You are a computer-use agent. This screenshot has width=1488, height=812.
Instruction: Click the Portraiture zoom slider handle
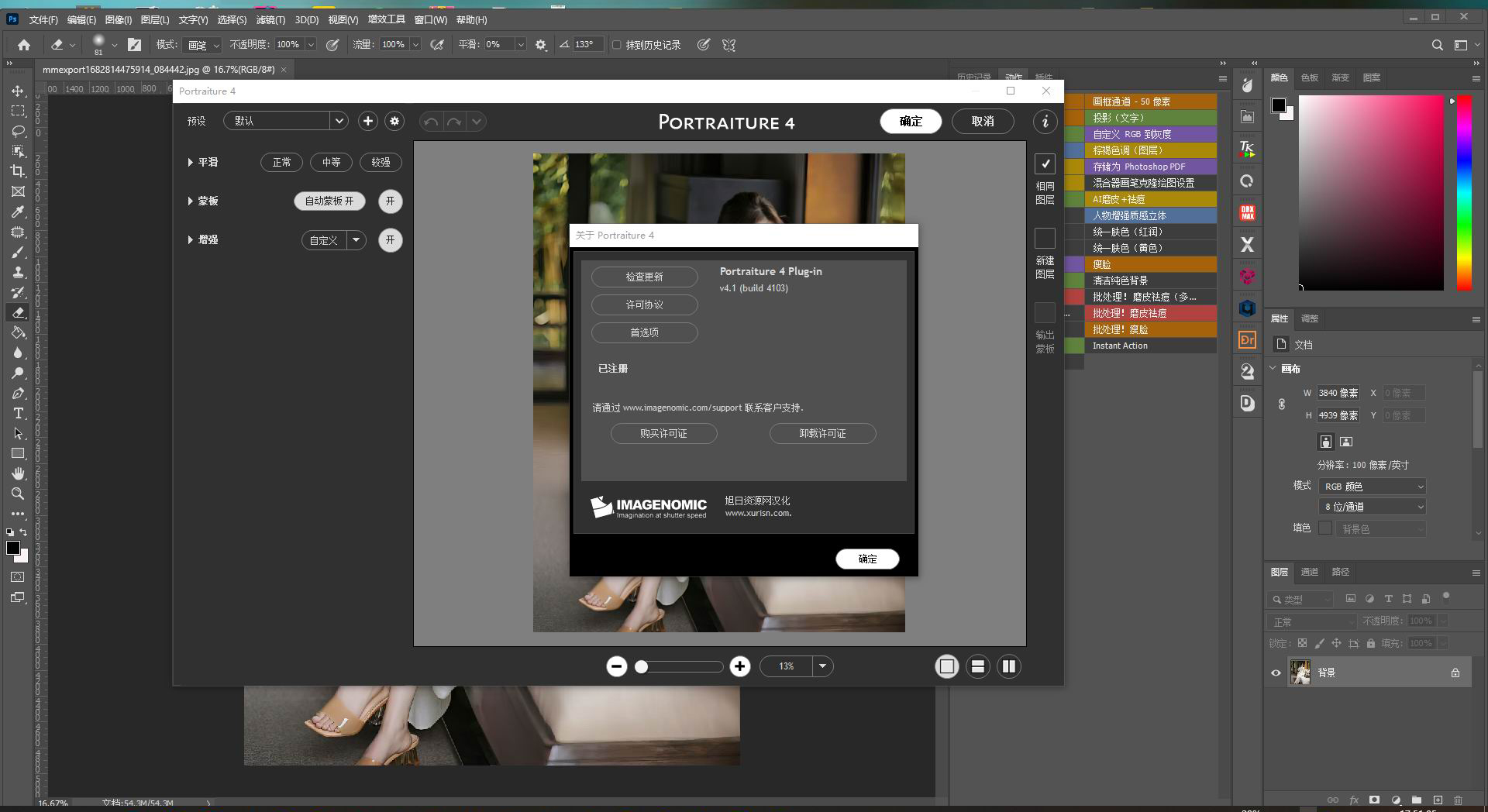click(641, 666)
